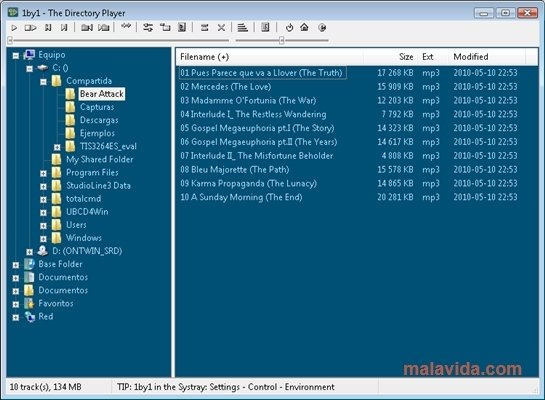Open the settings sliders icon
Image resolution: width=545 pixels, height=400 pixels.
(148, 27)
